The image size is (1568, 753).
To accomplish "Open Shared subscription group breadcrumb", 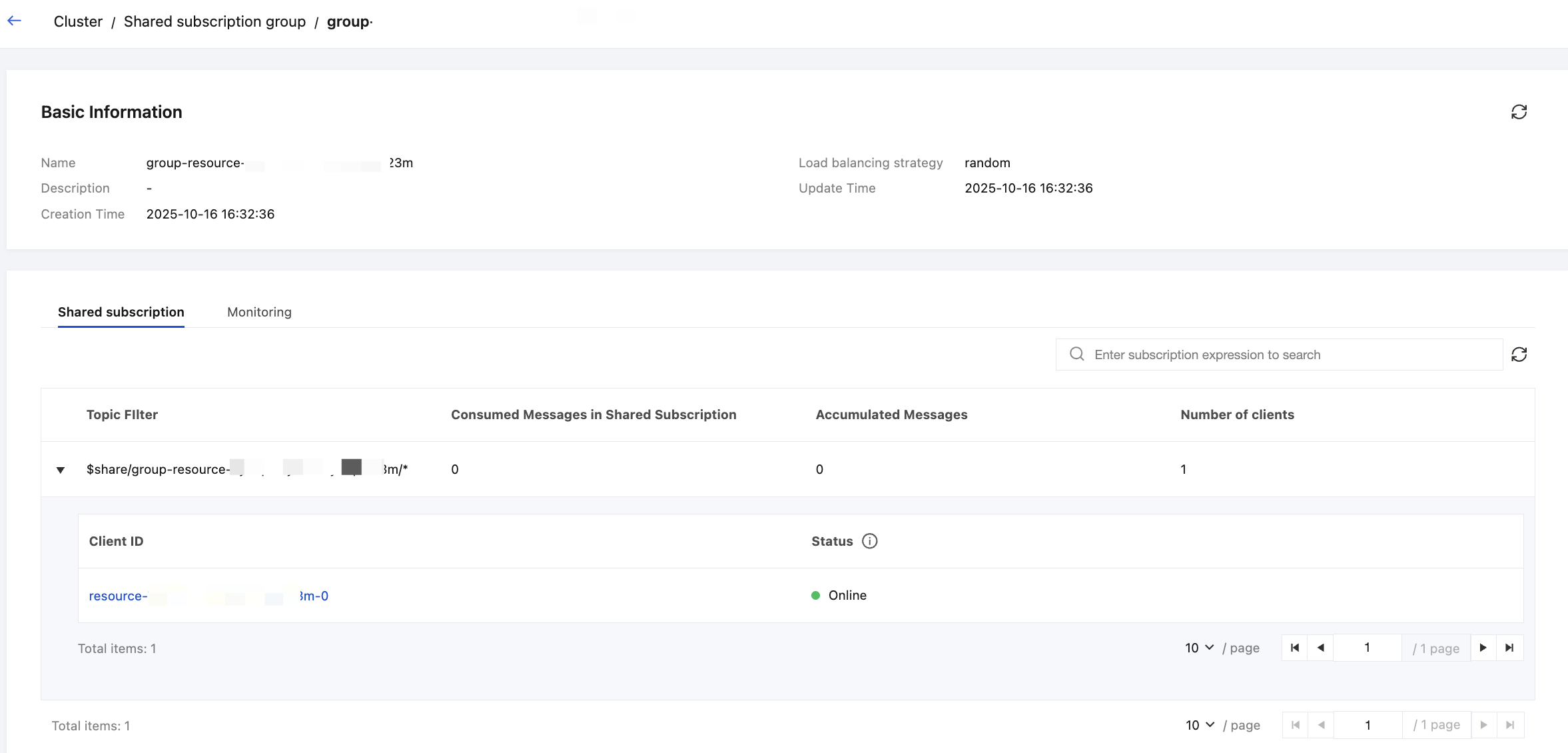I will 214,21.
